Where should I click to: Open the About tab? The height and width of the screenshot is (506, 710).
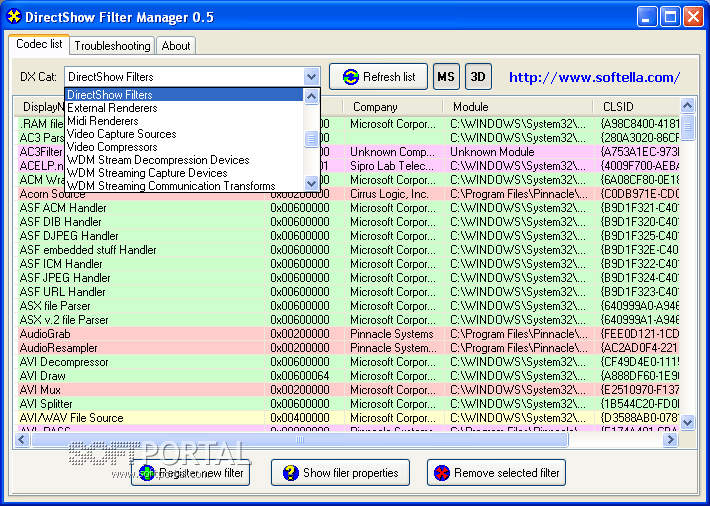[176, 46]
